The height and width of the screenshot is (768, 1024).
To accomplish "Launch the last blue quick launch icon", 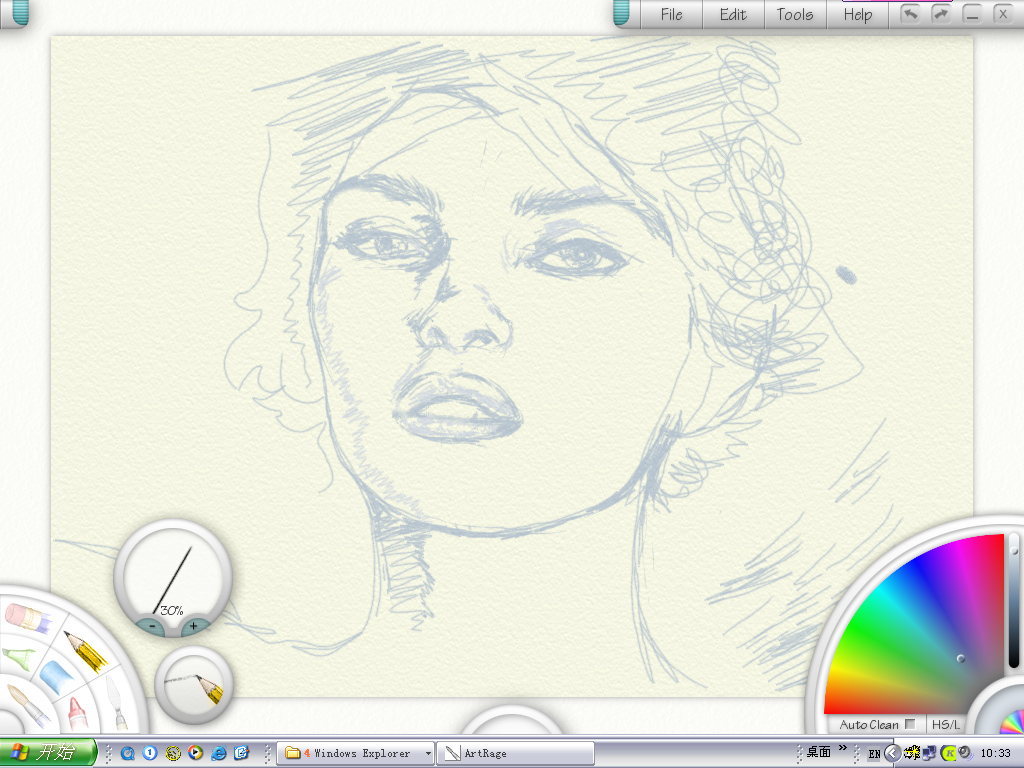I will [x=242, y=753].
